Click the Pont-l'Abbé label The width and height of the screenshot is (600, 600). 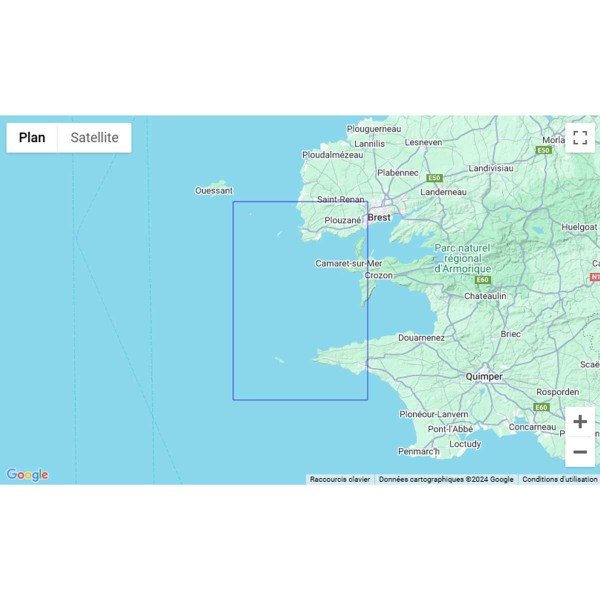pos(450,429)
